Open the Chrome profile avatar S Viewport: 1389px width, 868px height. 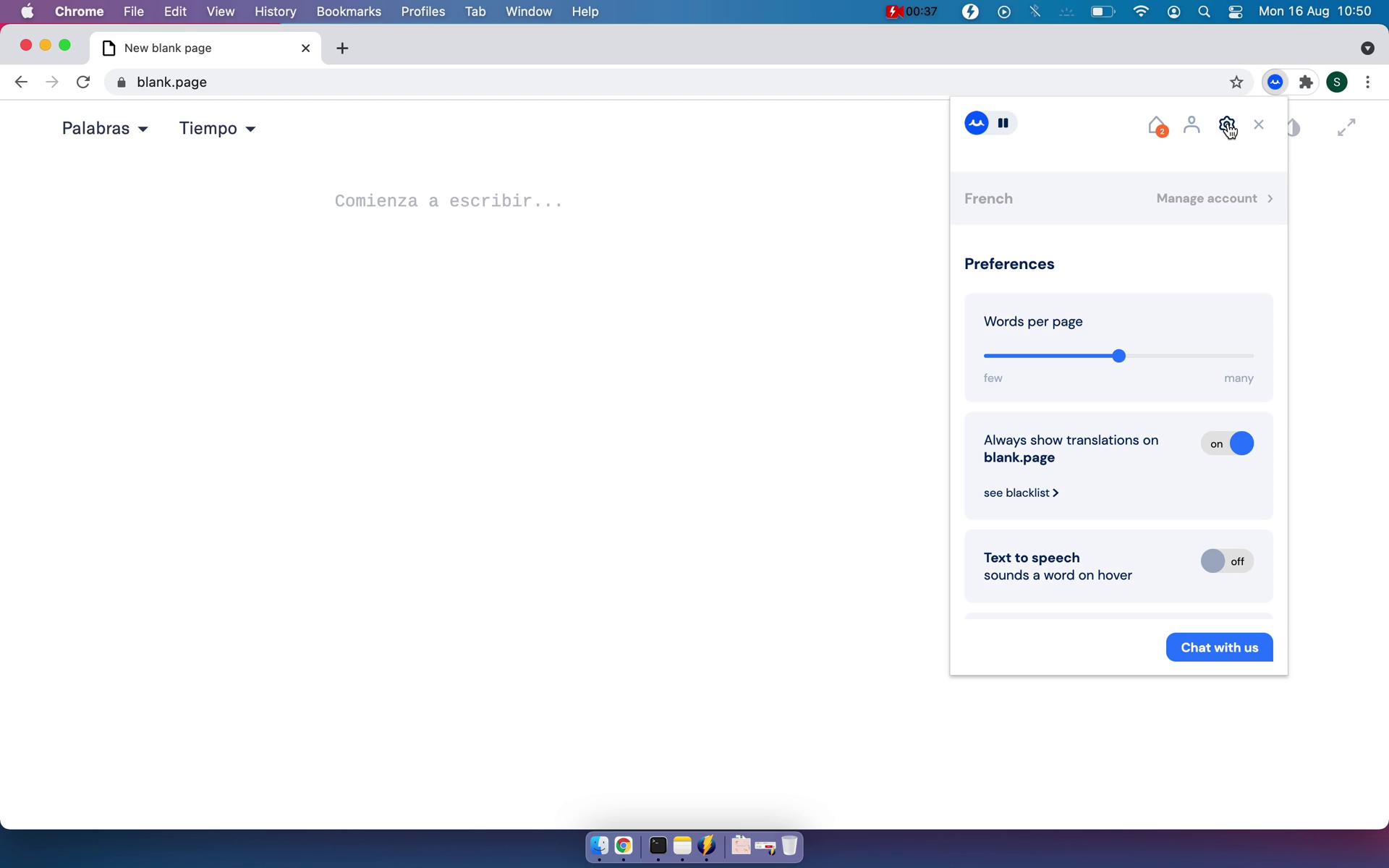point(1337,82)
